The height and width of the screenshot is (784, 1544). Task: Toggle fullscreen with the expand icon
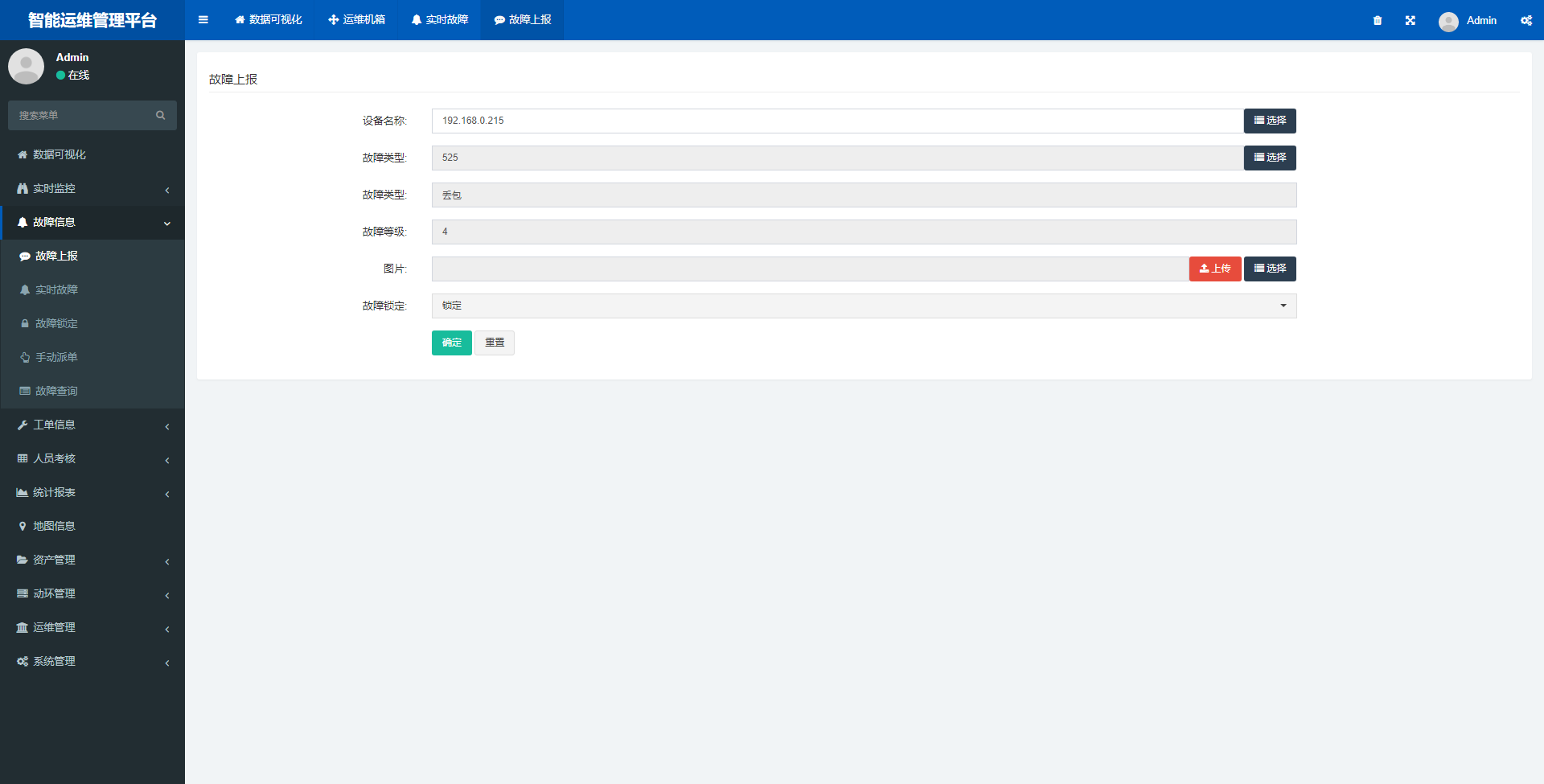pos(1411,20)
